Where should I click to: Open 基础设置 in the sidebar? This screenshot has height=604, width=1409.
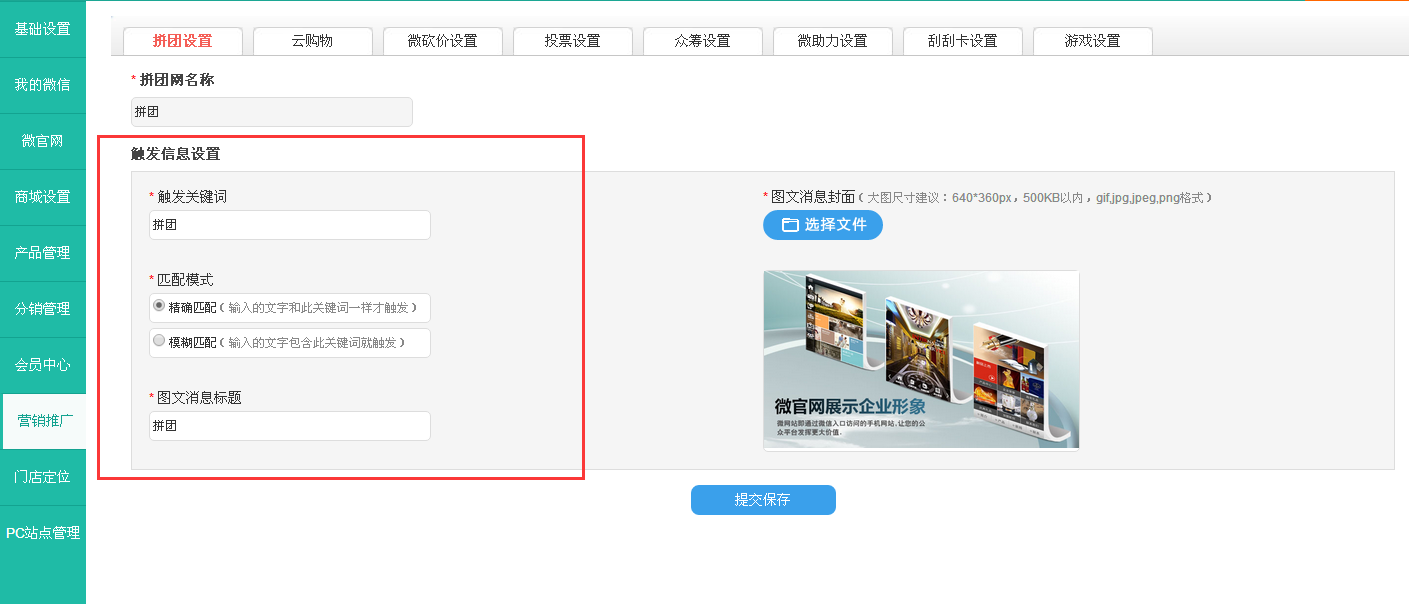[42, 29]
